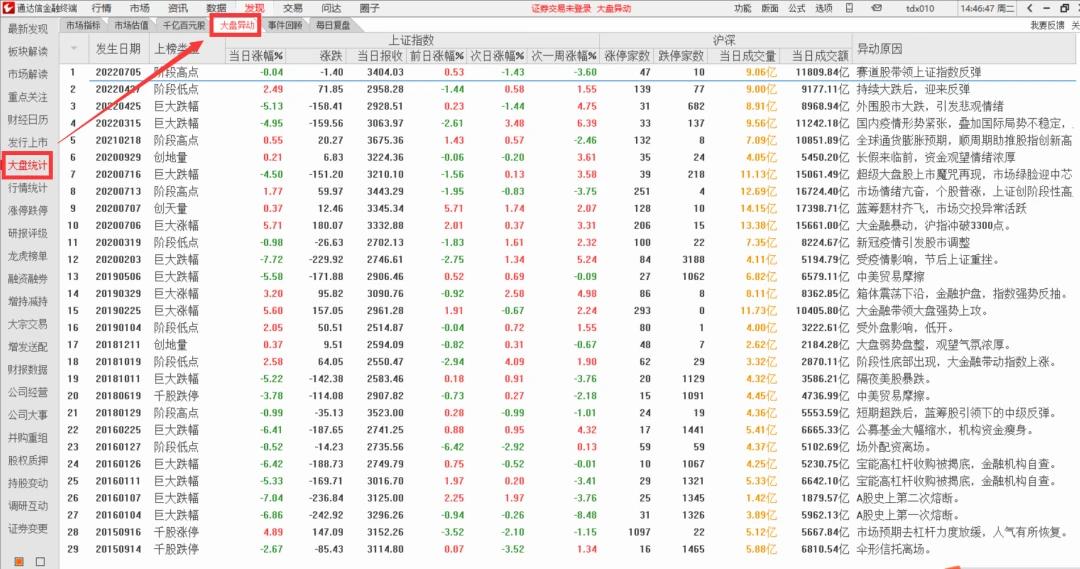The height and width of the screenshot is (569, 1080).
Task: Open the 行情 menu
Action: [x=101, y=8]
